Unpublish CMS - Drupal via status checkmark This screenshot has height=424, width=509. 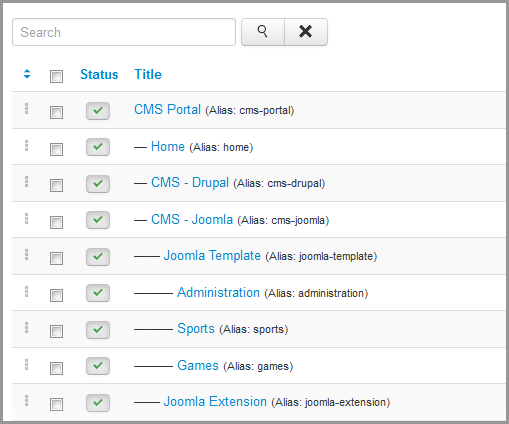[x=98, y=184]
